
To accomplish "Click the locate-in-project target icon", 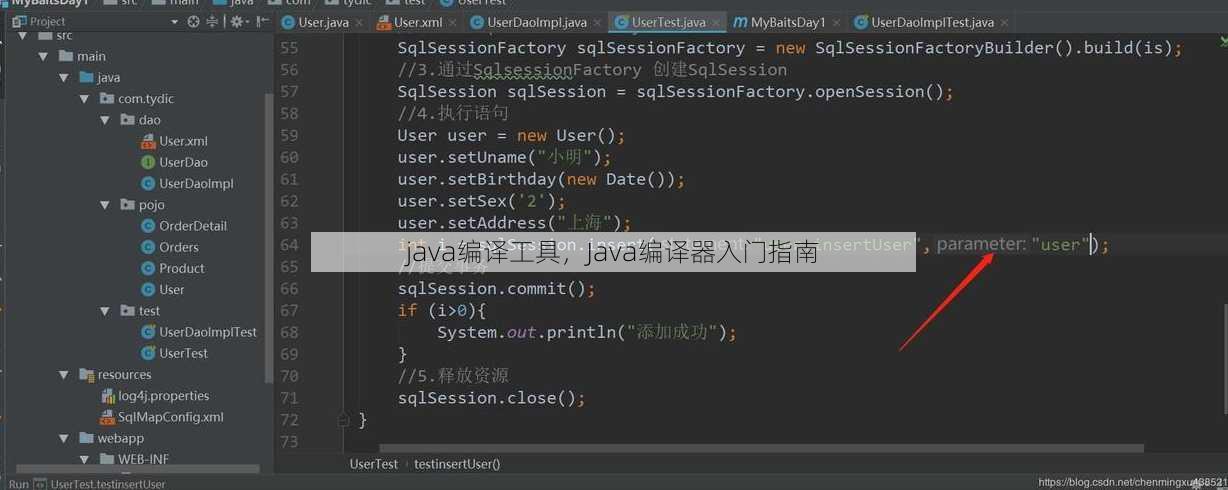I will click(x=194, y=21).
